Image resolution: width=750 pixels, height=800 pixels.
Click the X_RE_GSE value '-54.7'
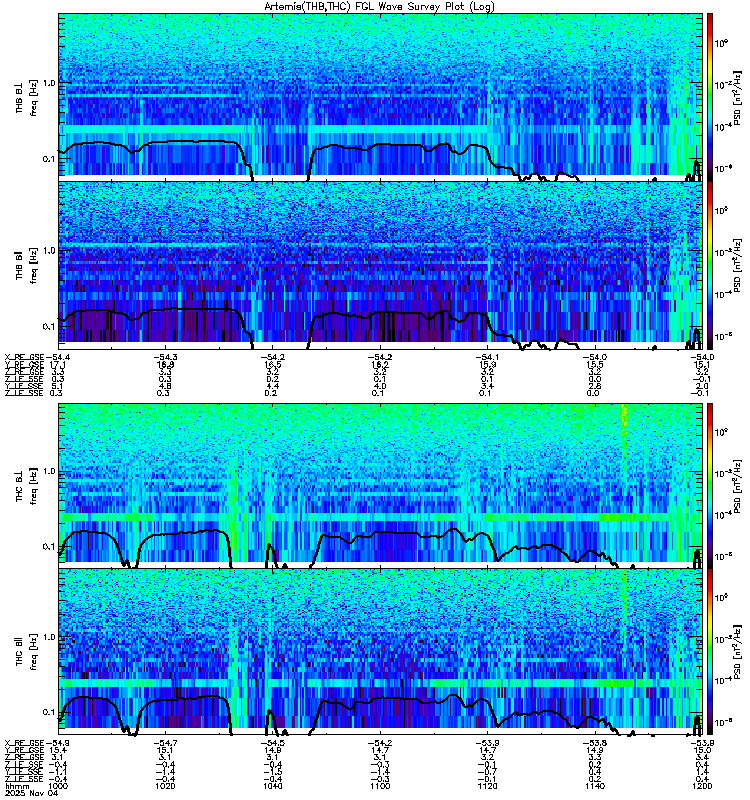pos(165,743)
